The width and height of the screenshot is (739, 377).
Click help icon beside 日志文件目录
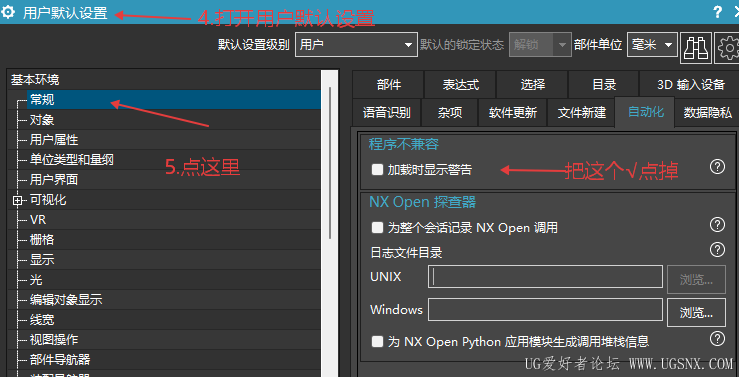717,249
